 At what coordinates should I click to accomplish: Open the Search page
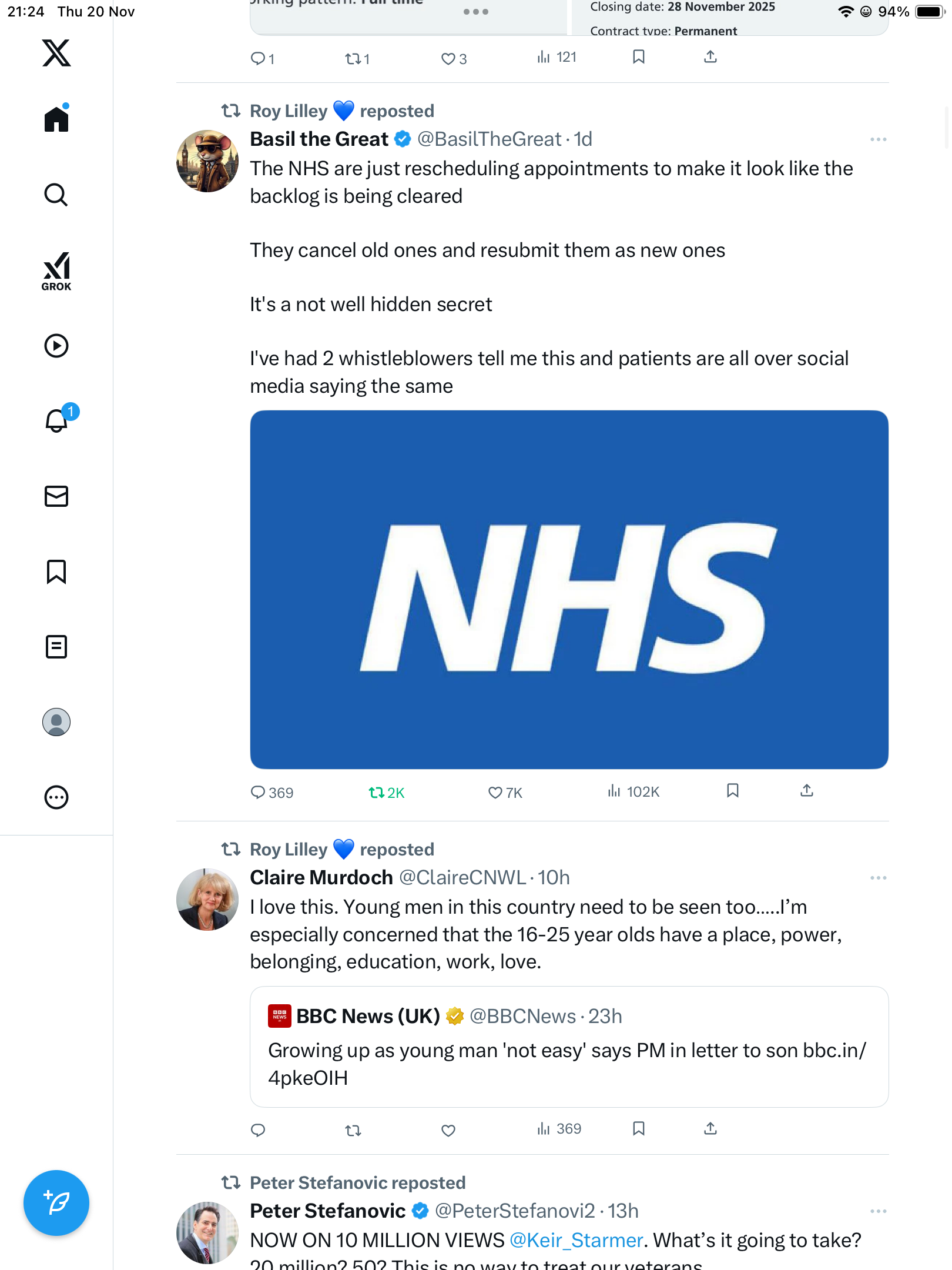56,195
